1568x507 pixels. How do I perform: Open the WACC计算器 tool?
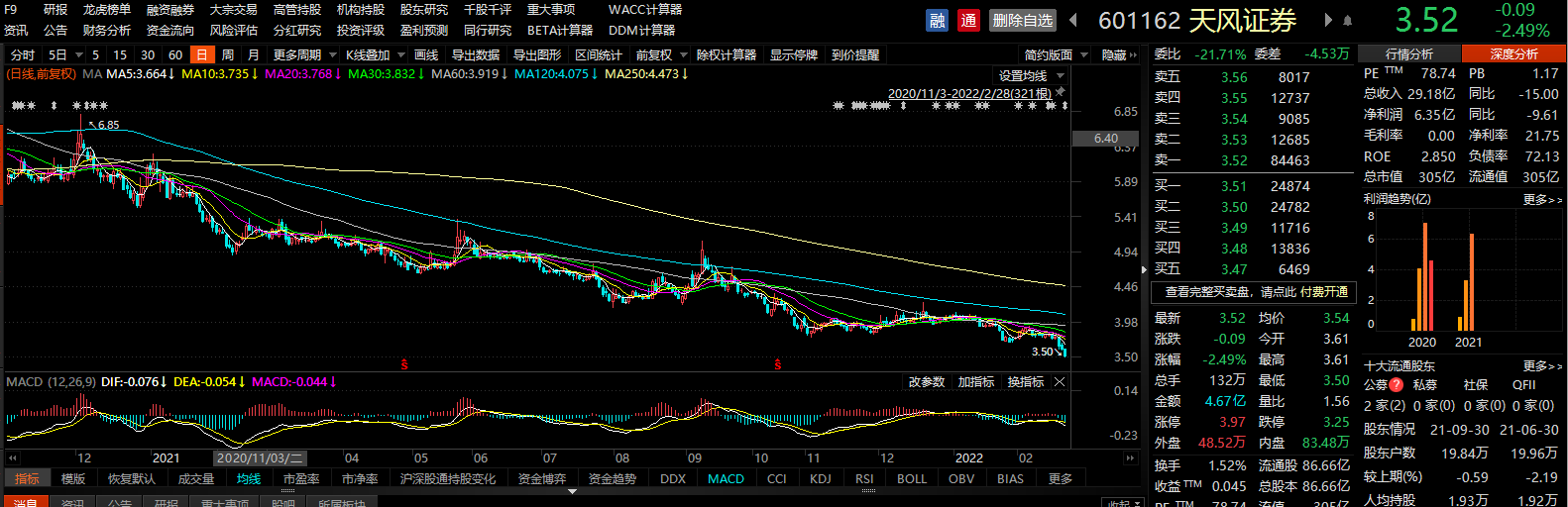pos(645,10)
